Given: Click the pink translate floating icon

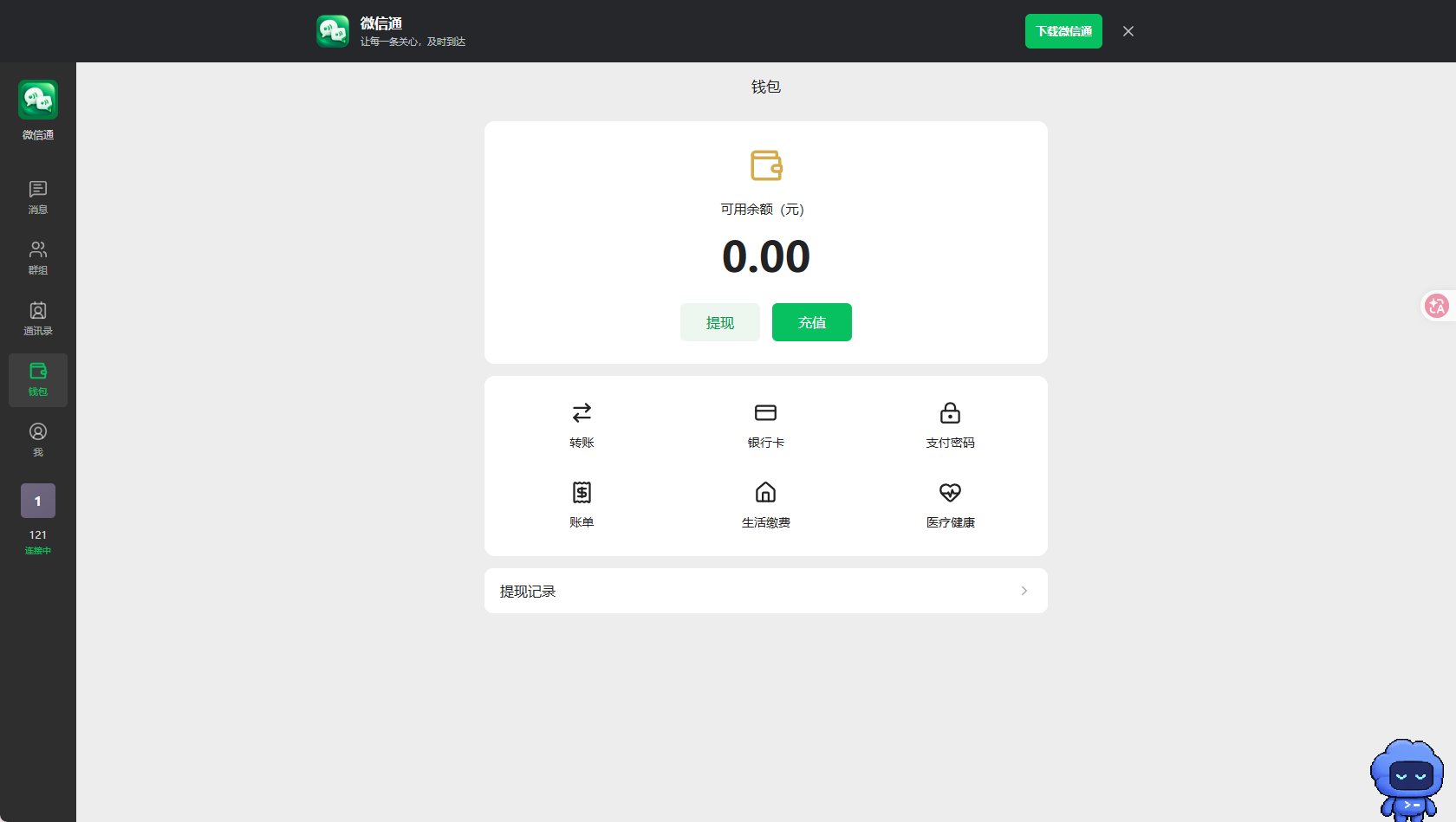Looking at the screenshot, I should click(x=1437, y=306).
